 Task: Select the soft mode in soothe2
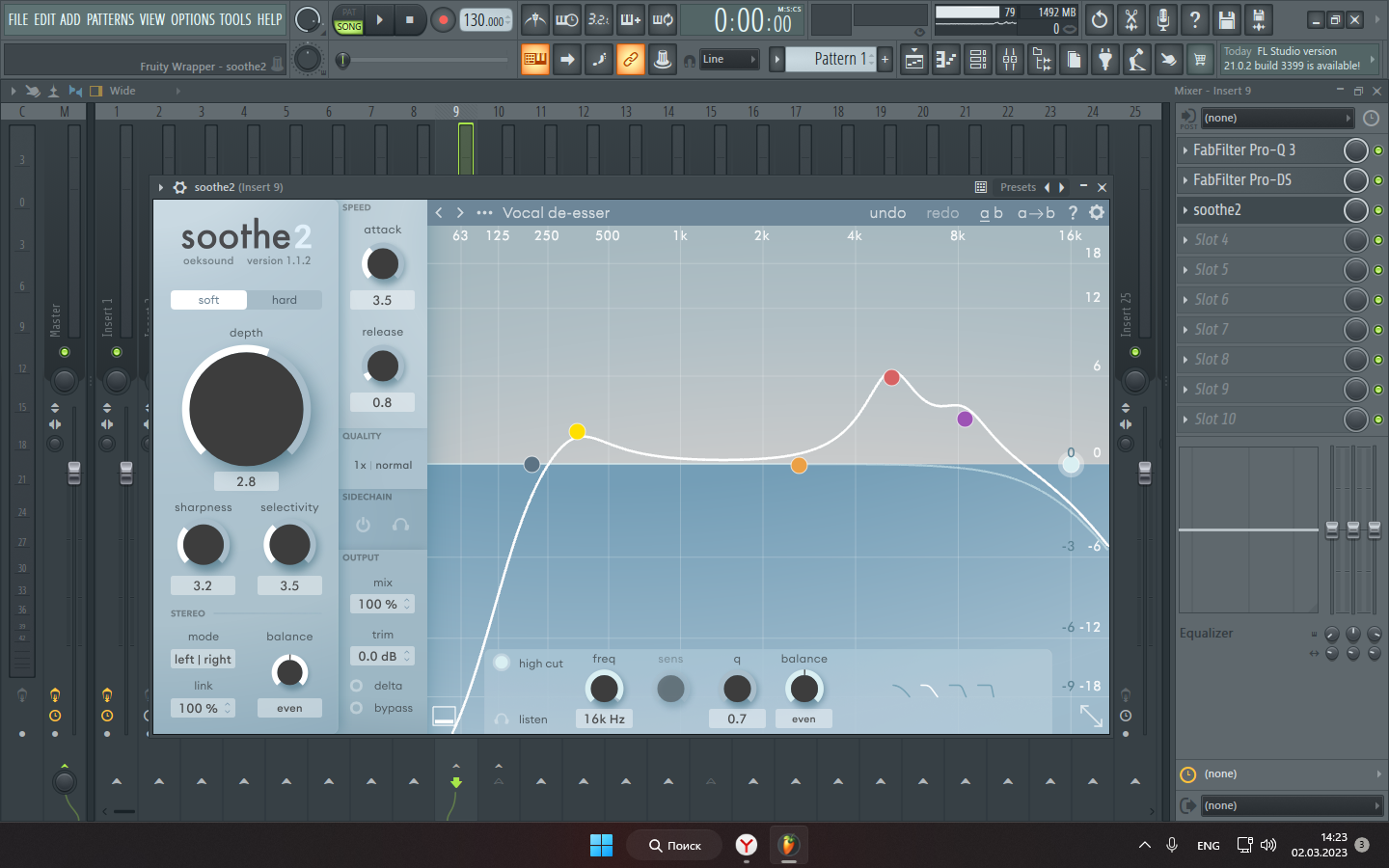(208, 300)
